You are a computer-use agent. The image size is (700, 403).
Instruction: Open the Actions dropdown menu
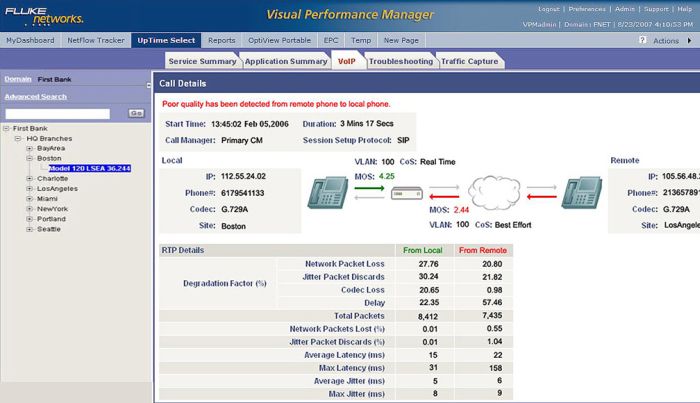(x=670, y=40)
